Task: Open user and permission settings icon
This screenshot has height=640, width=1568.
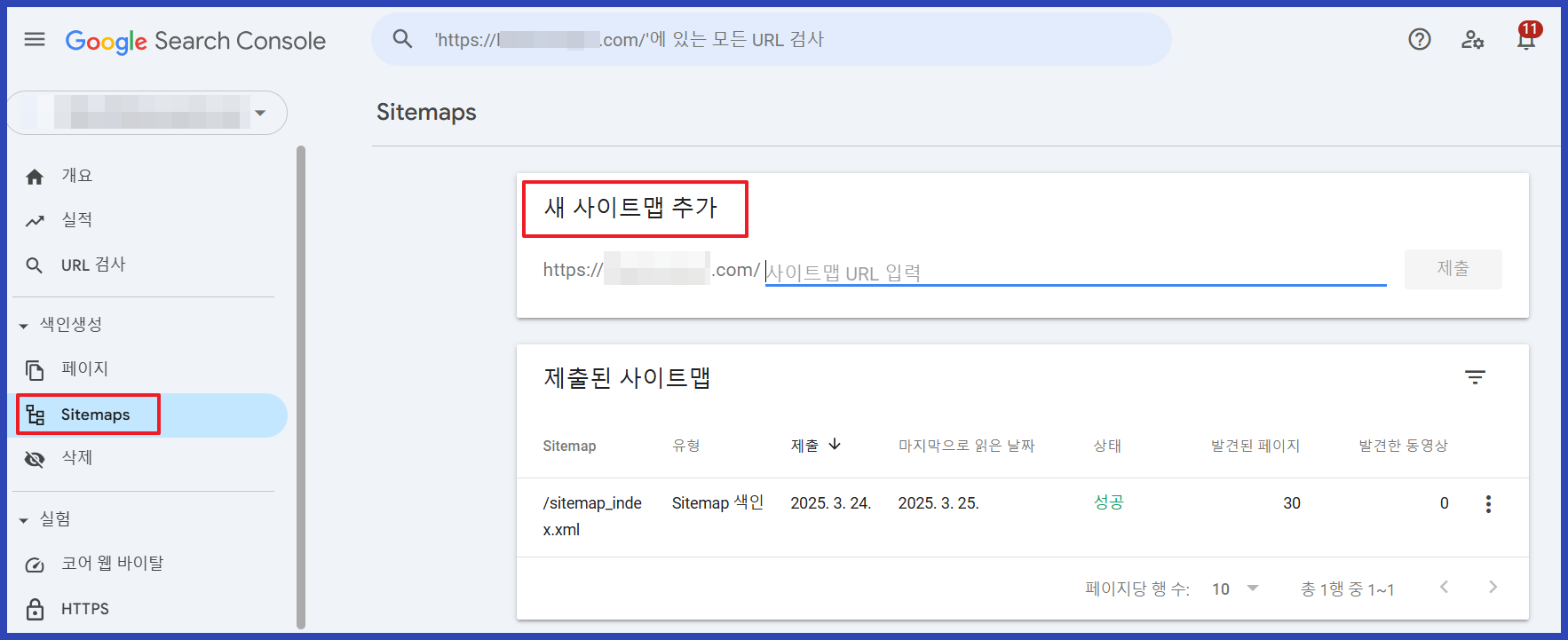Action: (1473, 39)
